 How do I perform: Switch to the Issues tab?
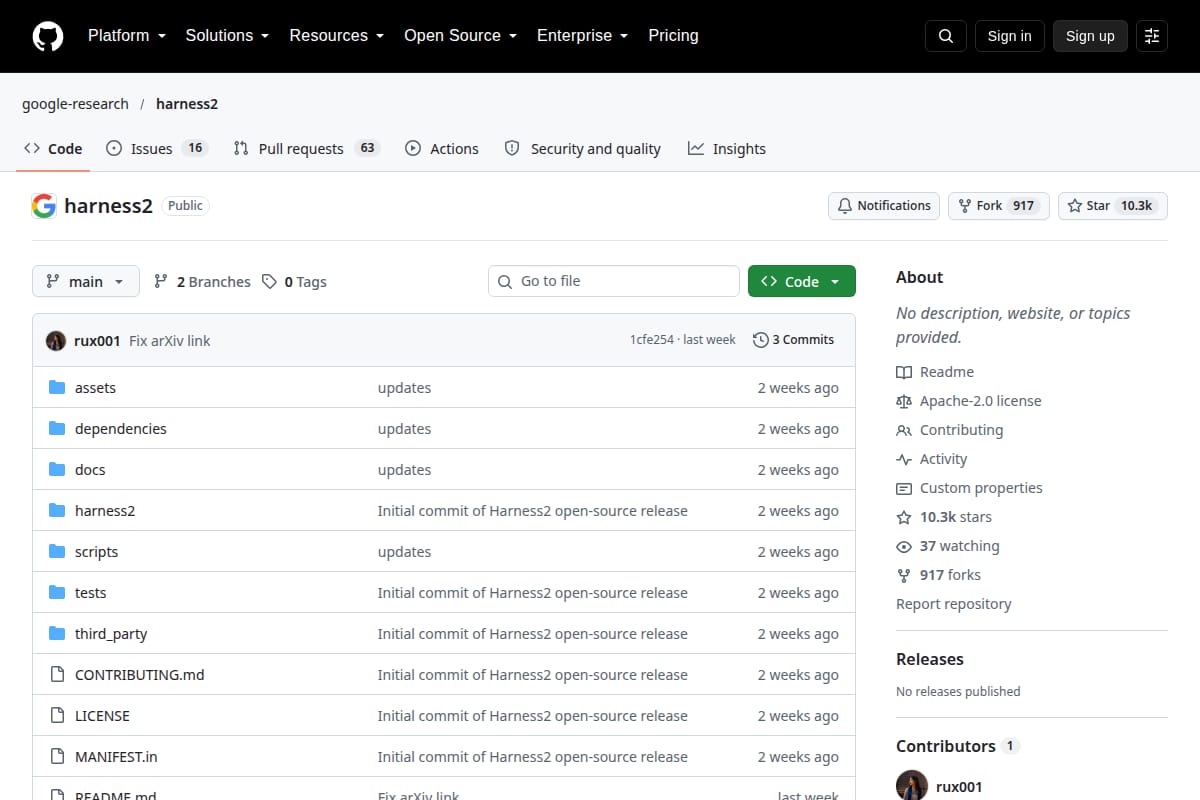156,149
